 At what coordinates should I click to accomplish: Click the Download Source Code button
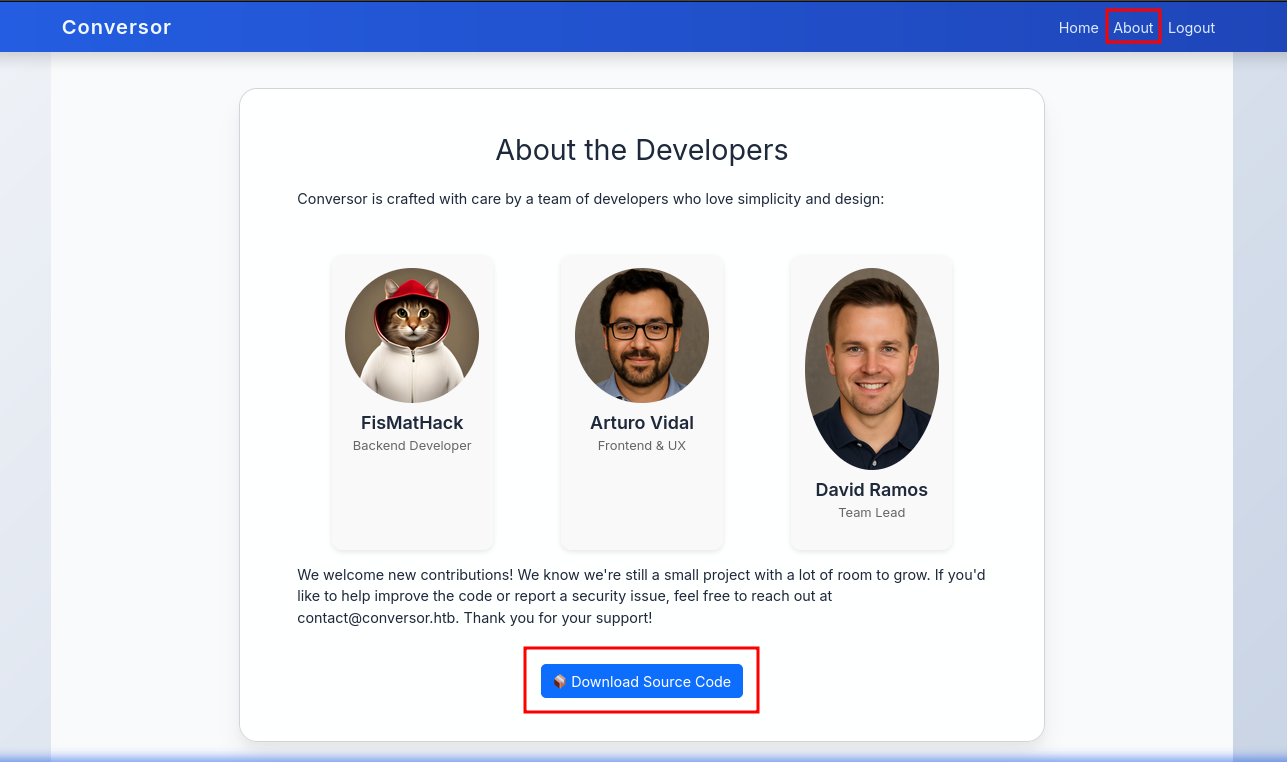click(x=650, y=681)
